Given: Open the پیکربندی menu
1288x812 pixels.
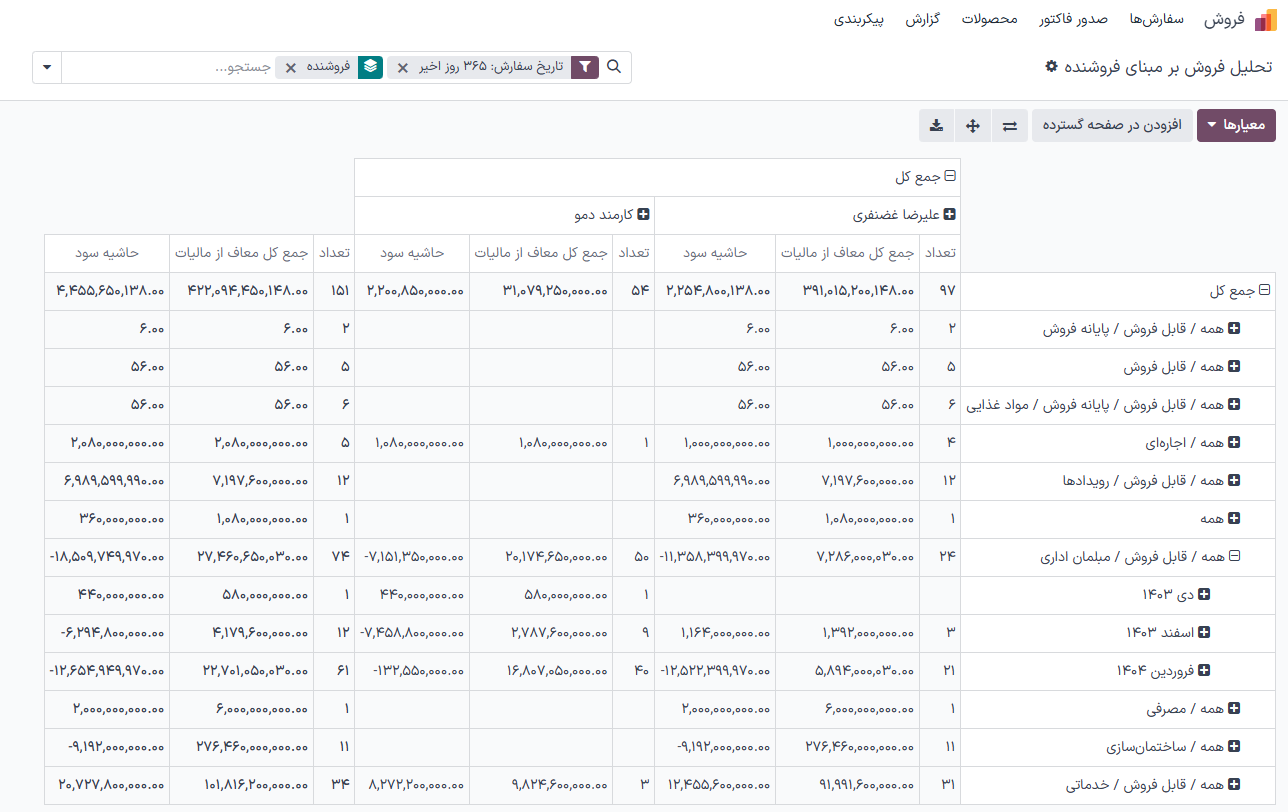Looking at the screenshot, I should [859, 20].
